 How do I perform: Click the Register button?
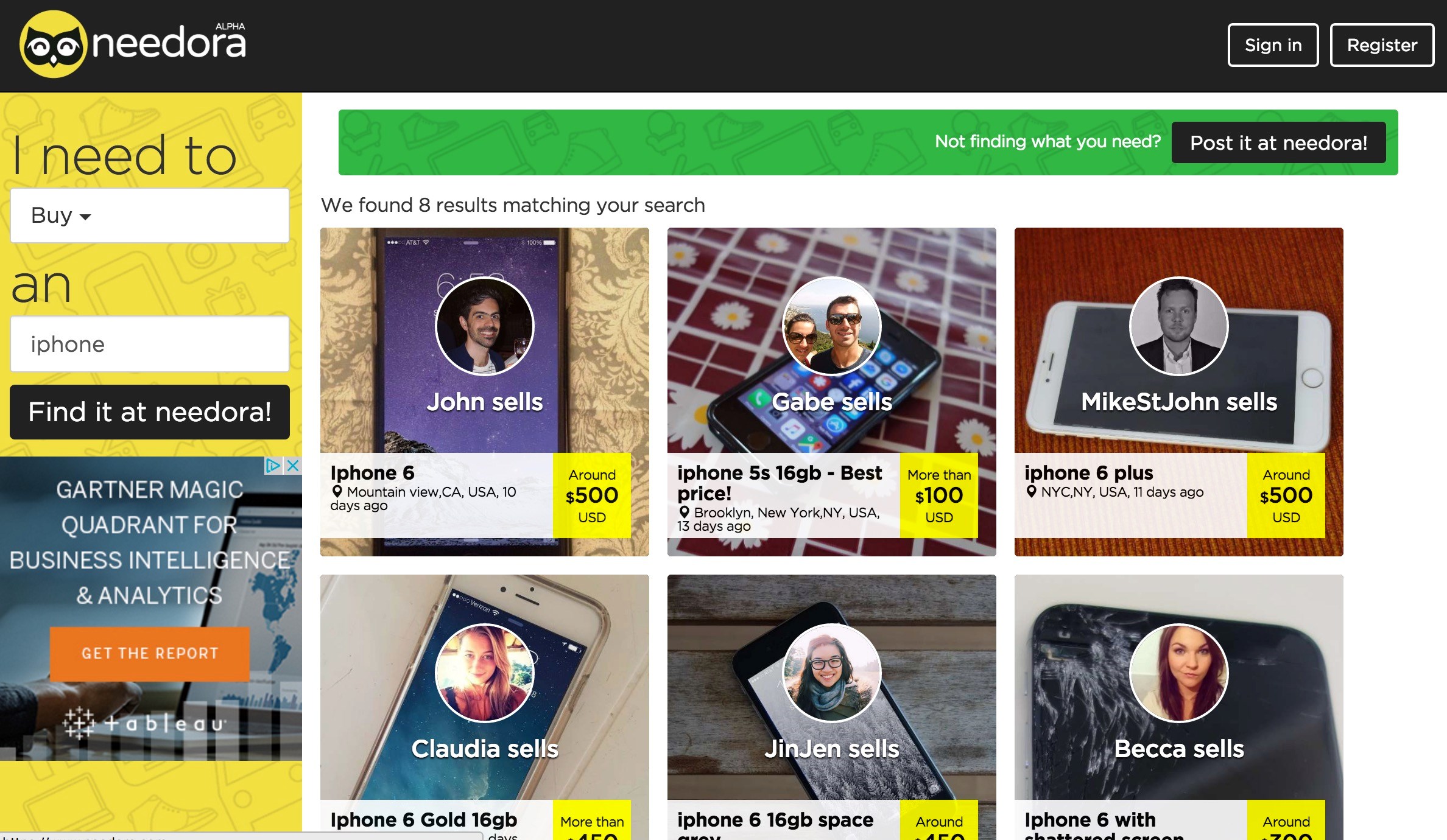click(1382, 45)
